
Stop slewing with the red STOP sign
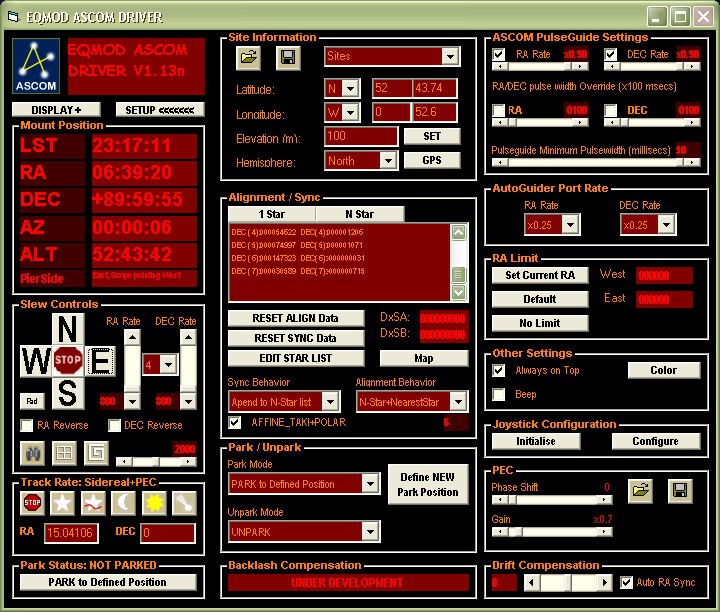pos(68,360)
